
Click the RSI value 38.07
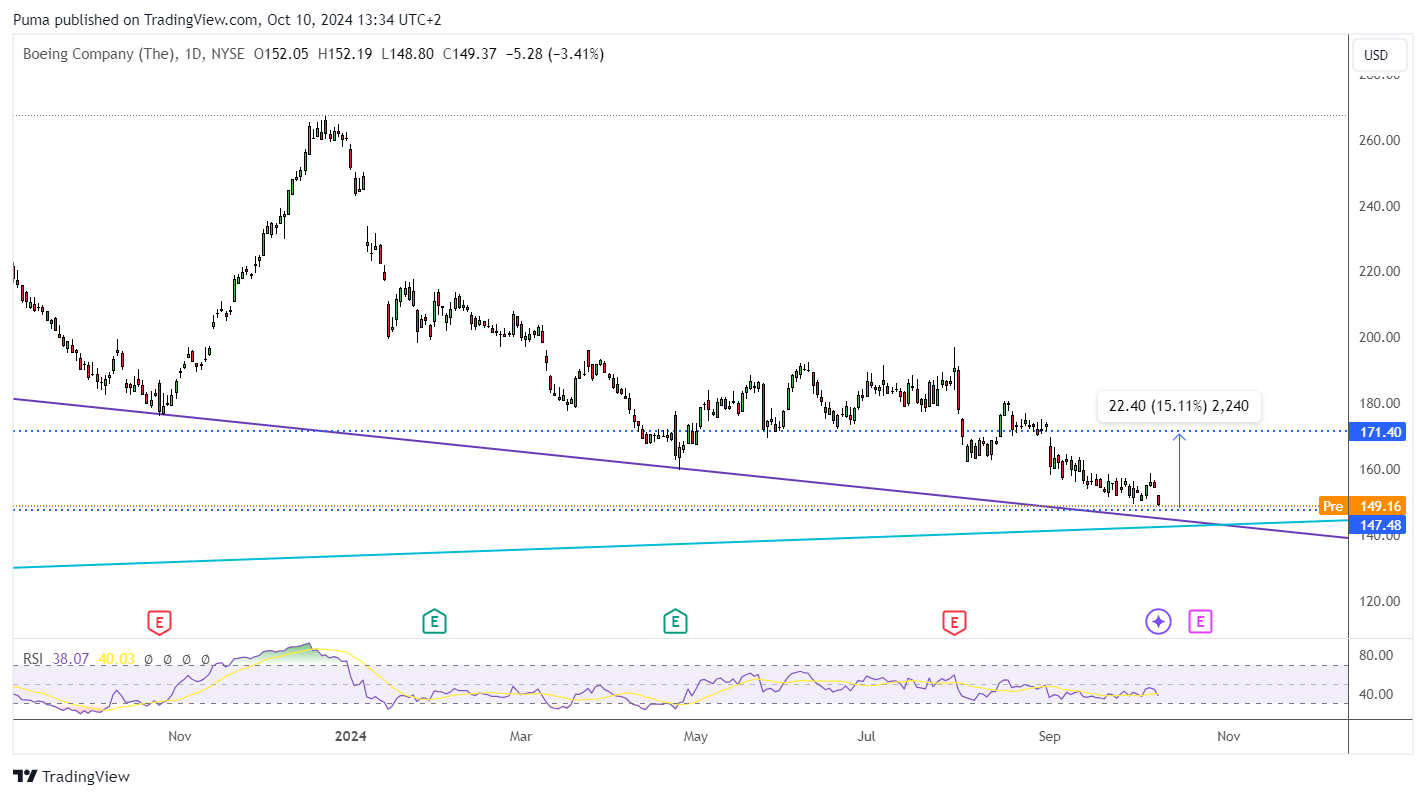pos(70,659)
